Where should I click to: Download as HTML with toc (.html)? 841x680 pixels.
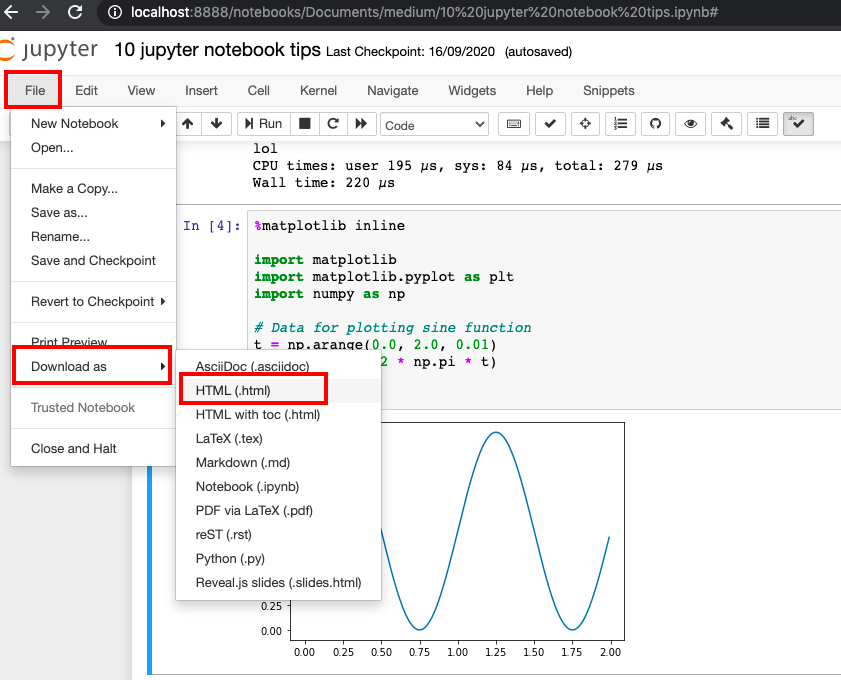pos(278,415)
